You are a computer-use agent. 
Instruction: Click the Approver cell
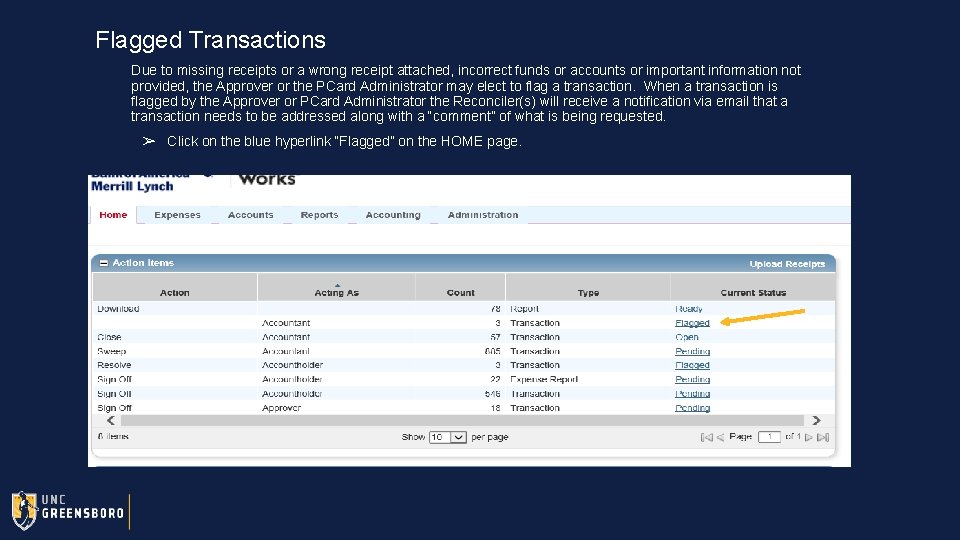click(x=282, y=408)
